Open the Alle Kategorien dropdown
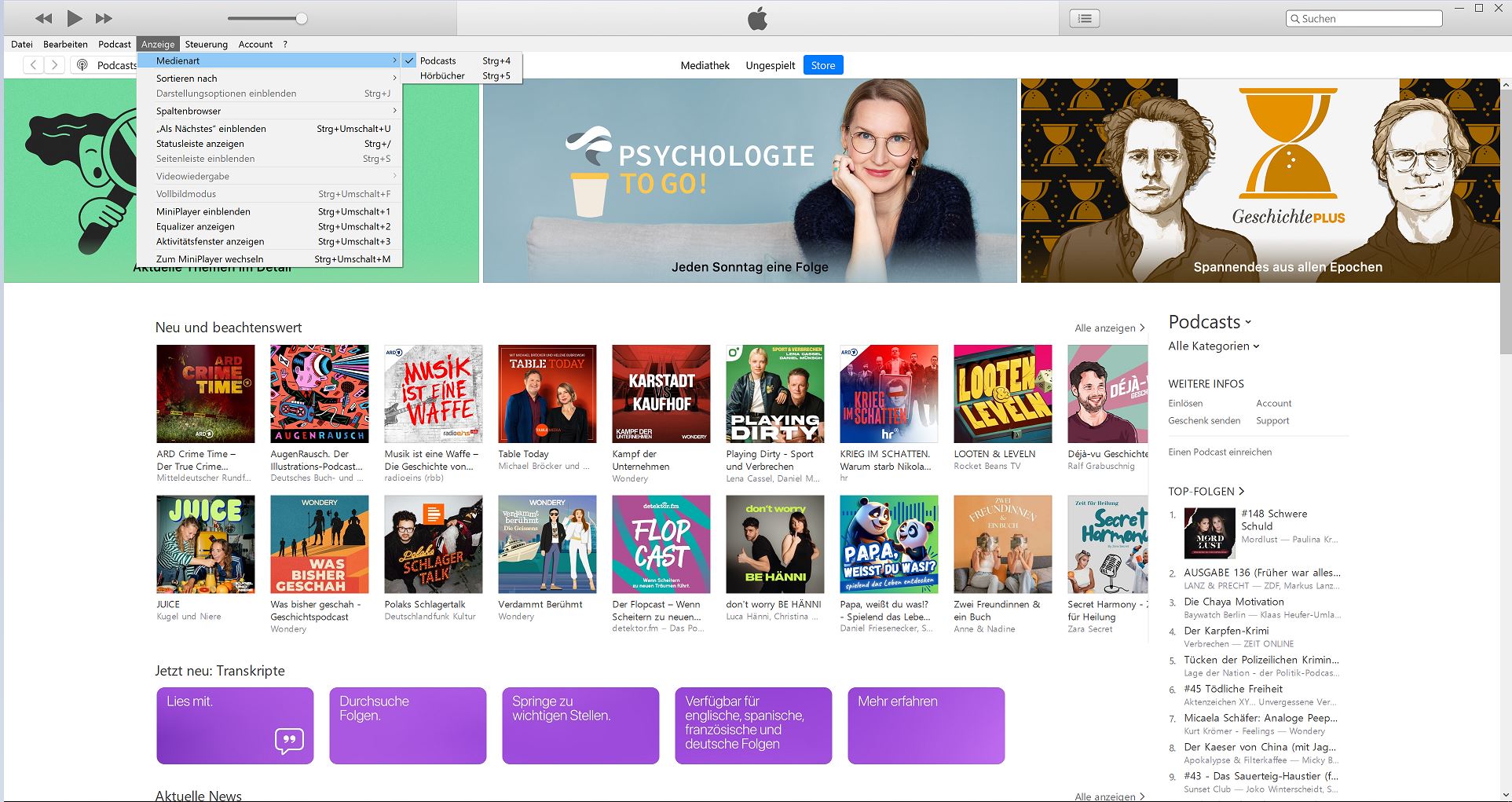 pyautogui.click(x=1214, y=346)
